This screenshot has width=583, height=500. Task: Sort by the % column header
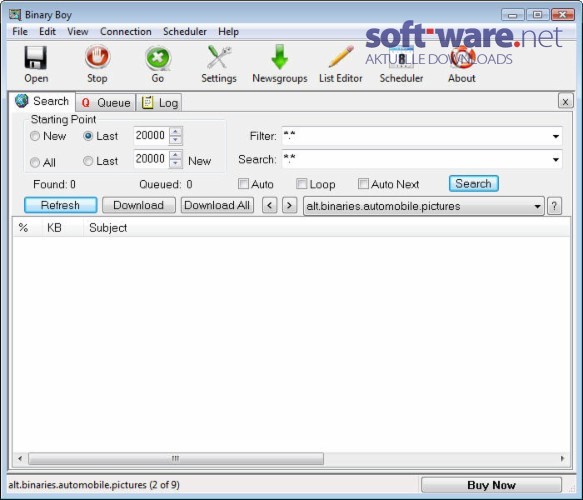tap(27, 228)
